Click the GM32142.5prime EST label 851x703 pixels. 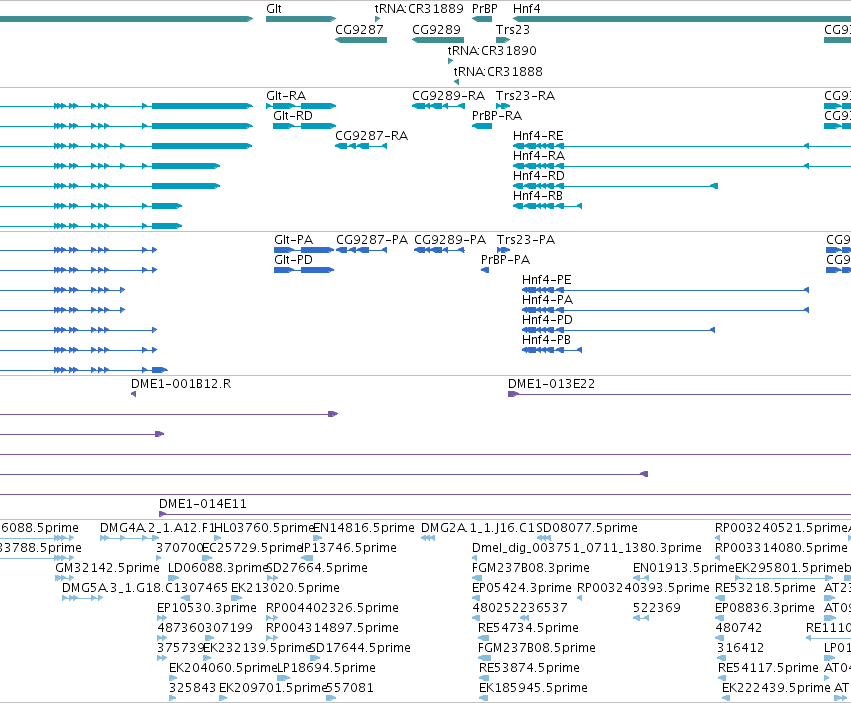click(107, 568)
